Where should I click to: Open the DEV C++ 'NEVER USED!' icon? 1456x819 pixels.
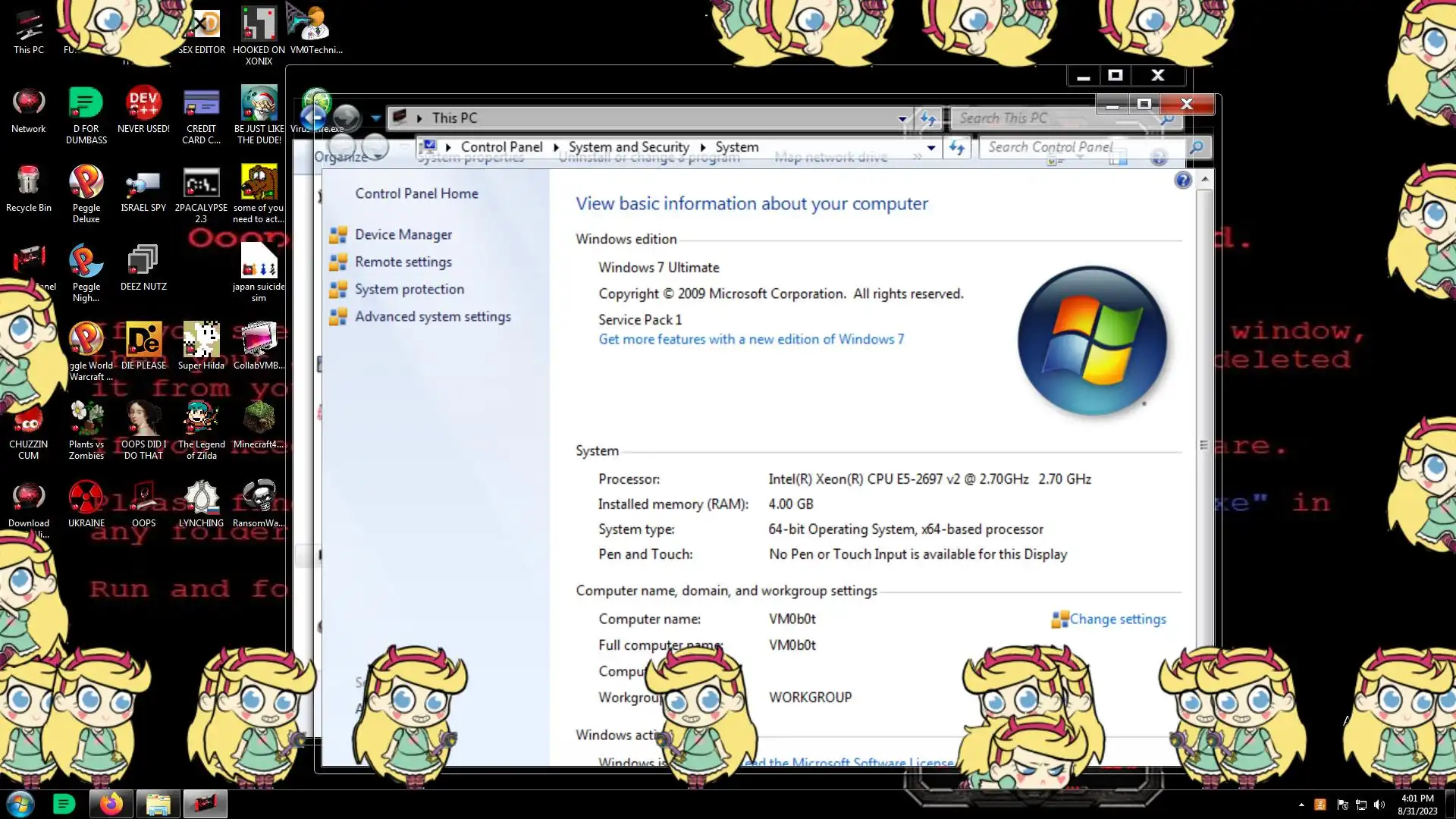coord(143,105)
